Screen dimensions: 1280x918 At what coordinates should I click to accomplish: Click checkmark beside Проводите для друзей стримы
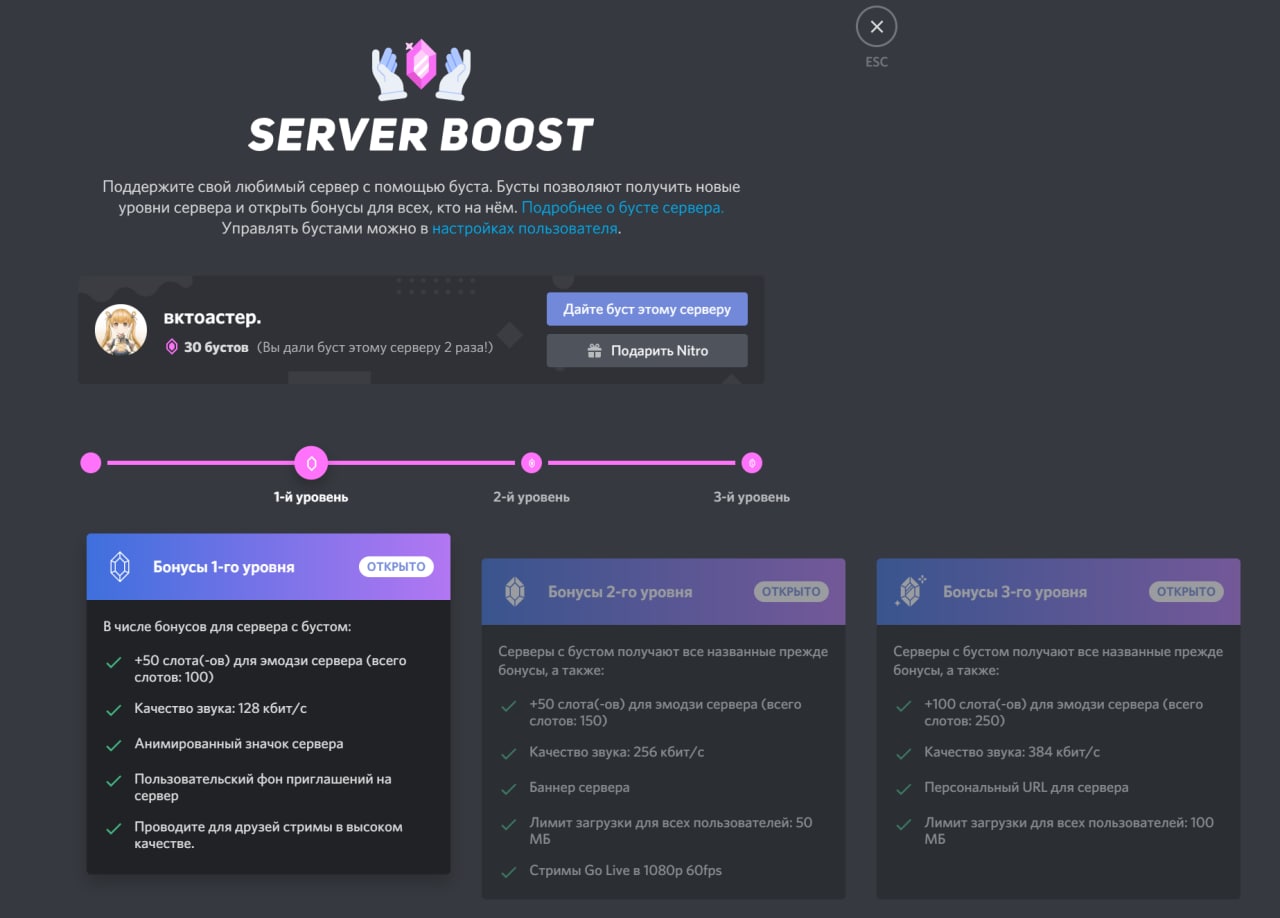[x=113, y=828]
